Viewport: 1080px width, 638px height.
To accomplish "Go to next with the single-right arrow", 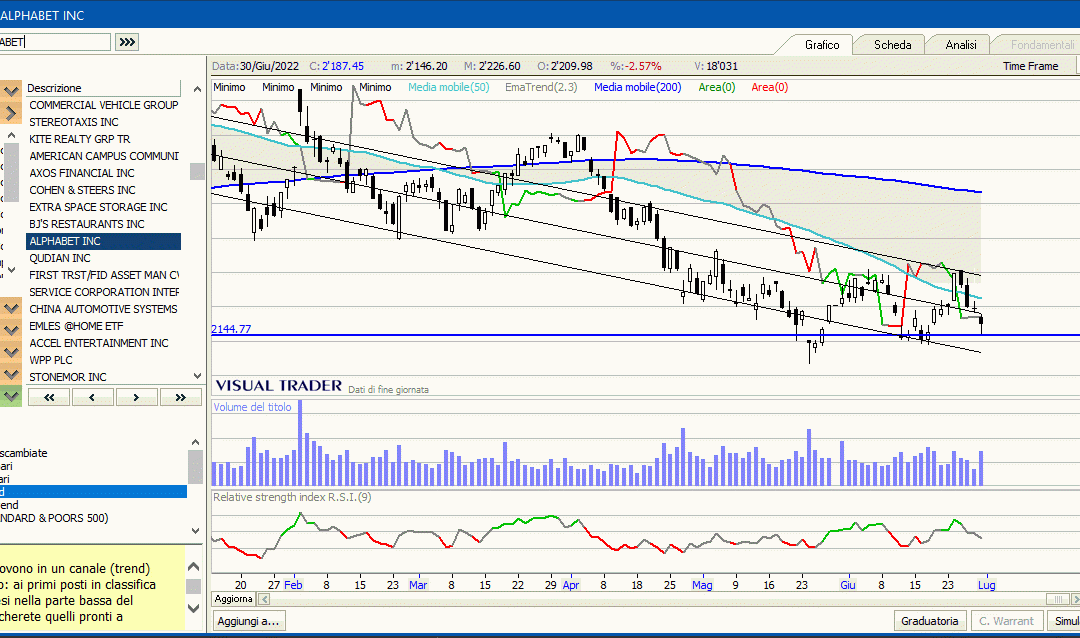I will coord(136,397).
